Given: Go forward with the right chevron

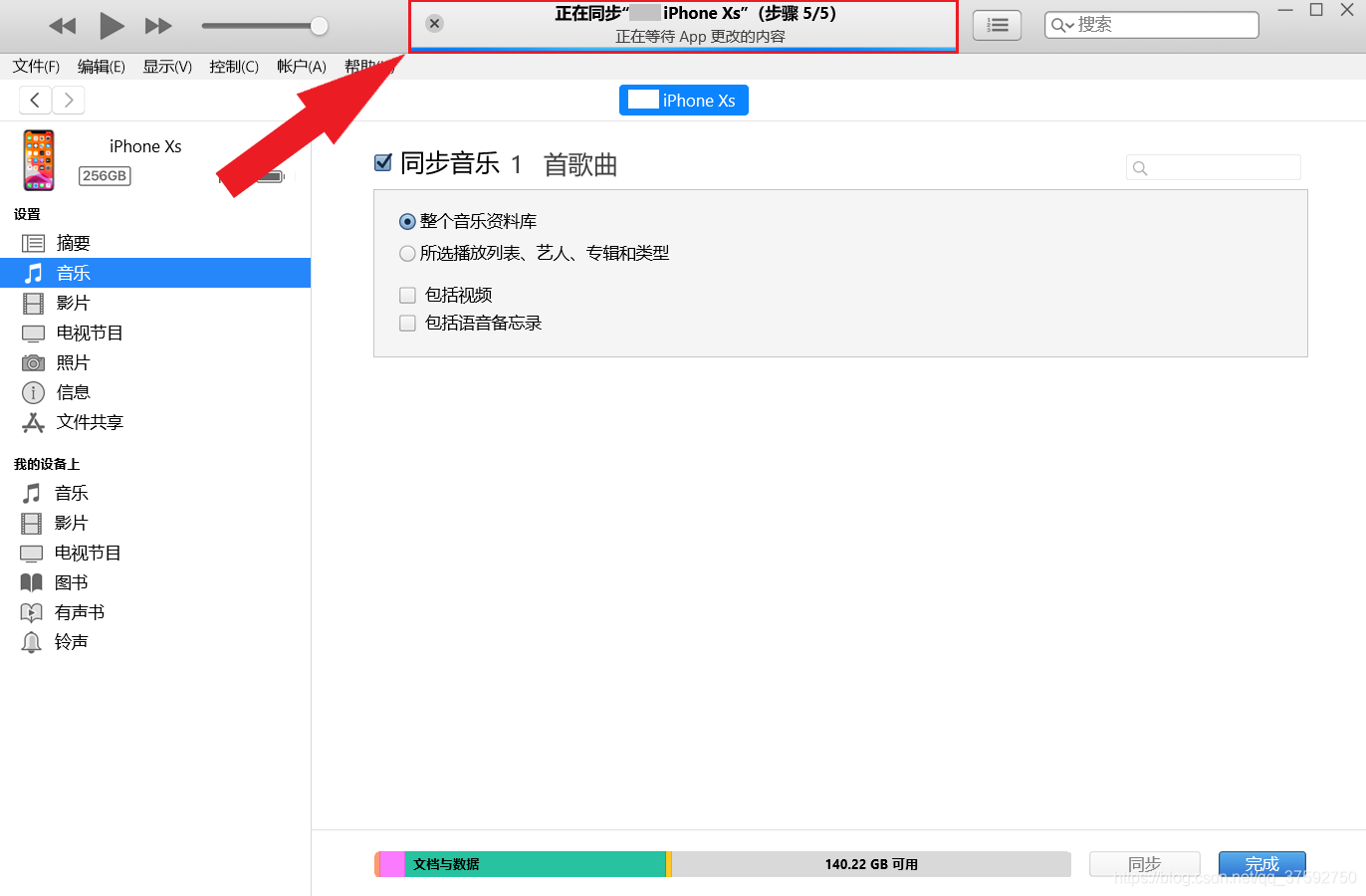Looking at the screenshot, I should (68, 100).
